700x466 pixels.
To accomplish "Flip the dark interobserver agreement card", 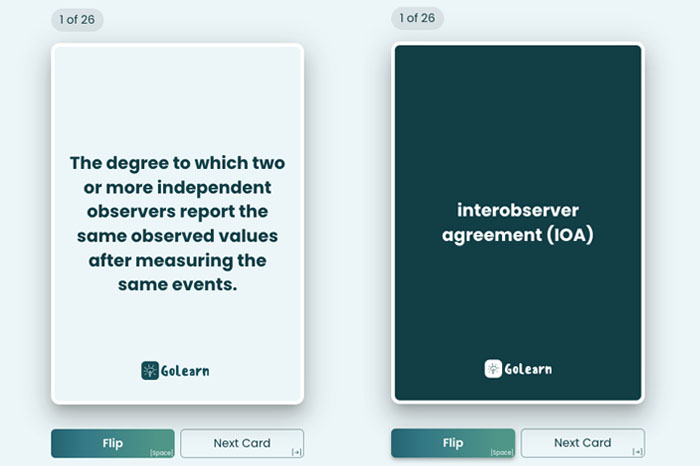I will coord(452,443).
